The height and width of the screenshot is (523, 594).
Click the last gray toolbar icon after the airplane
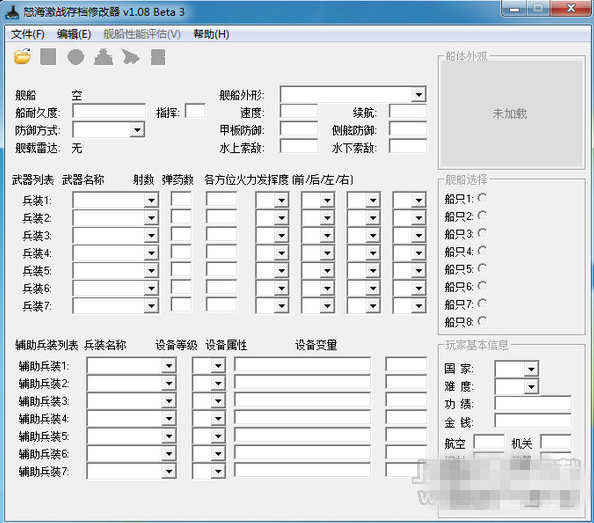pyautogui.click(x=158, y=57)
